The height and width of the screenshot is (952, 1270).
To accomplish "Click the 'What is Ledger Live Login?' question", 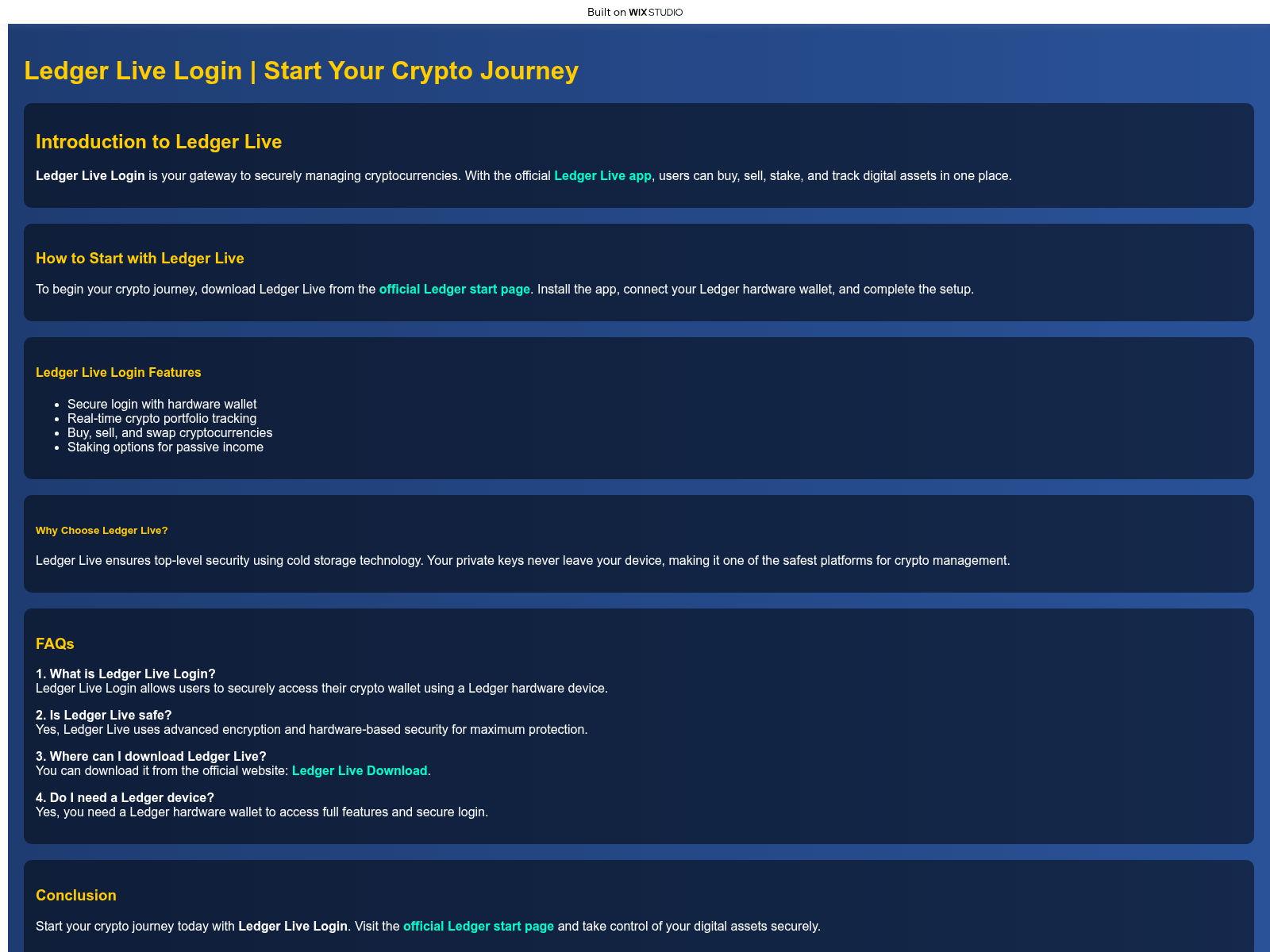I will pos(125,674).
